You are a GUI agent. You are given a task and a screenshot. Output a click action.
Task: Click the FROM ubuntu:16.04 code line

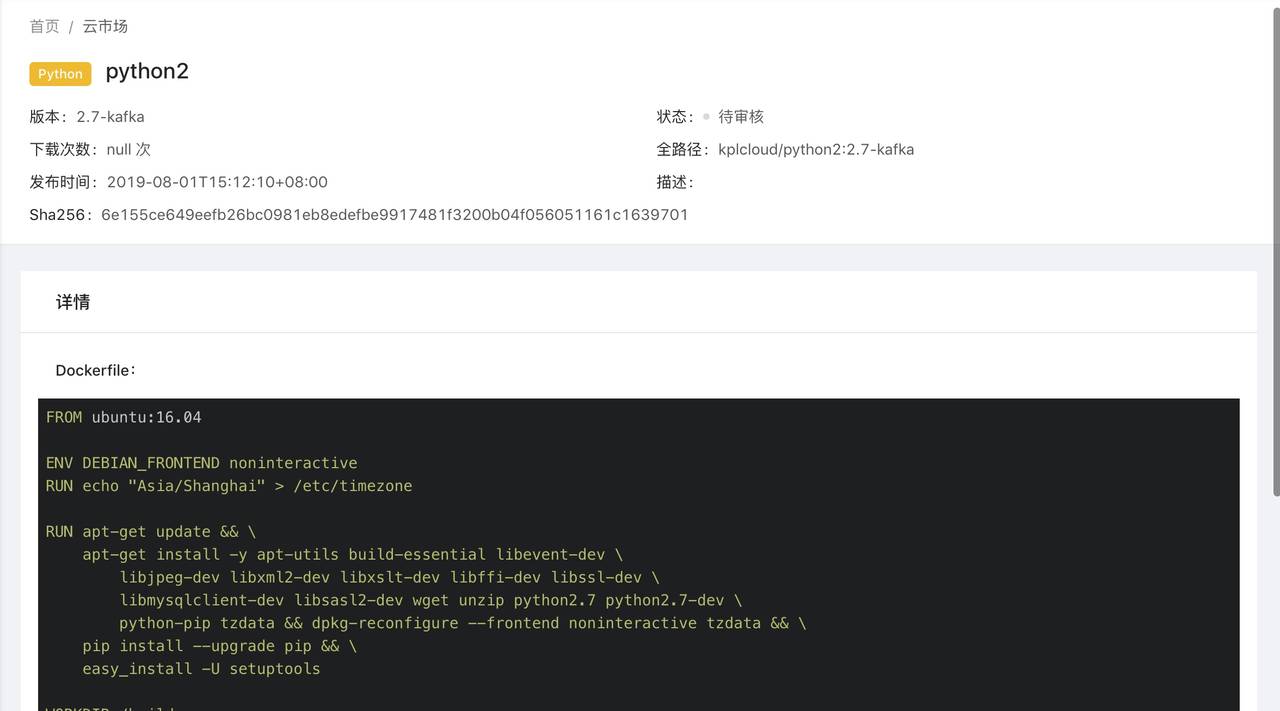click(124, 417)
